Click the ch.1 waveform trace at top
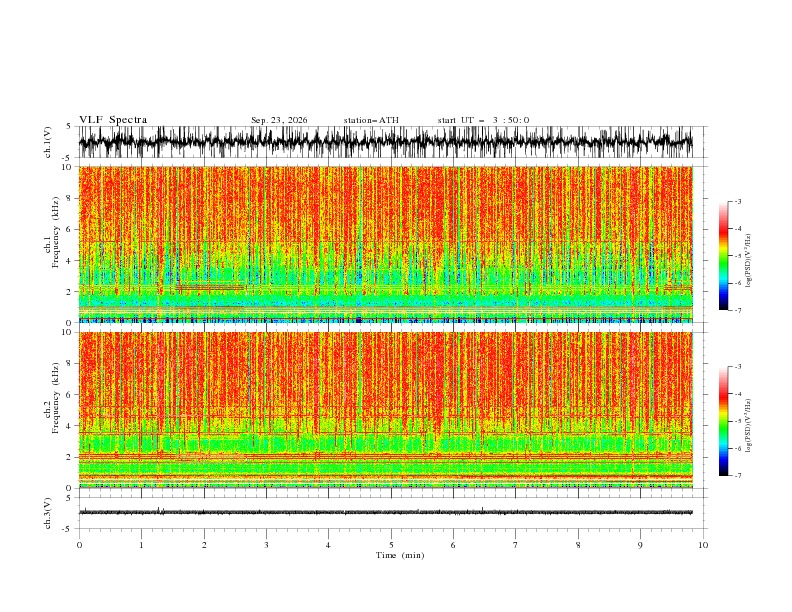The image size is (792, 612). coord(385,142)
